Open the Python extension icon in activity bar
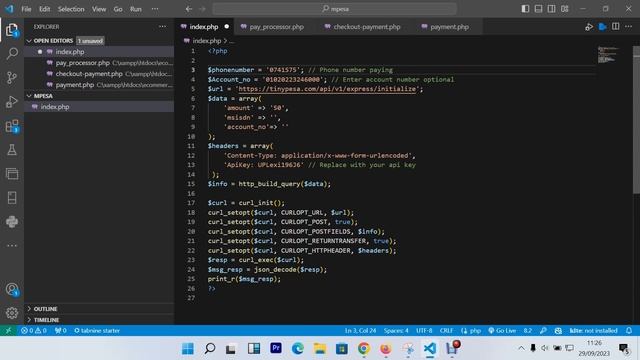The image size is (640, 360). point(12,222)
